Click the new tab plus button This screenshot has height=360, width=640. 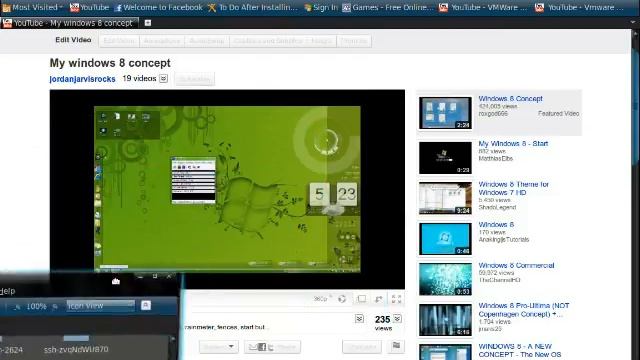[x=148, y=23]
